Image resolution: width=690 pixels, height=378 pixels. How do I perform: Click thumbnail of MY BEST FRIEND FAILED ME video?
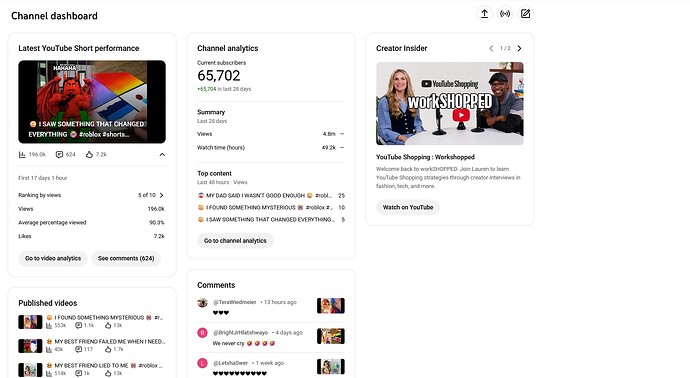click(30, 346)
